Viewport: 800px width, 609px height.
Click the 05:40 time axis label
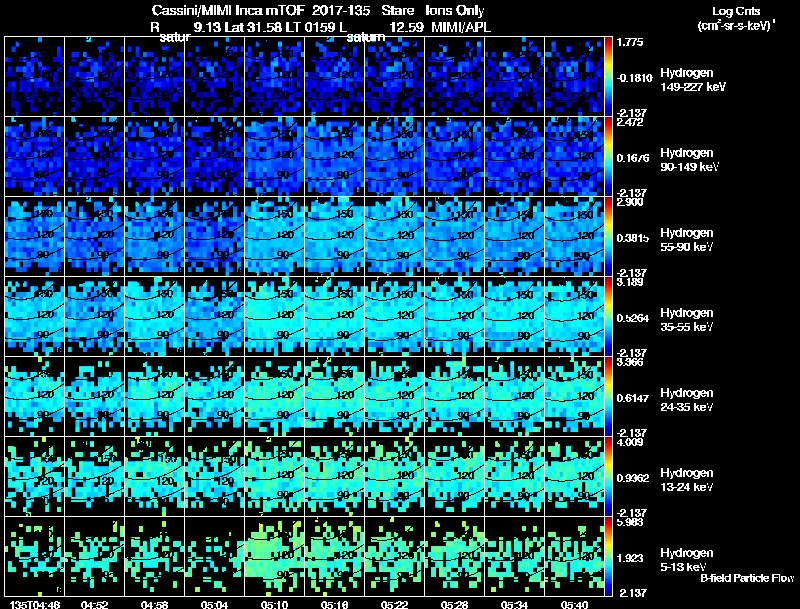click(574, 605)
